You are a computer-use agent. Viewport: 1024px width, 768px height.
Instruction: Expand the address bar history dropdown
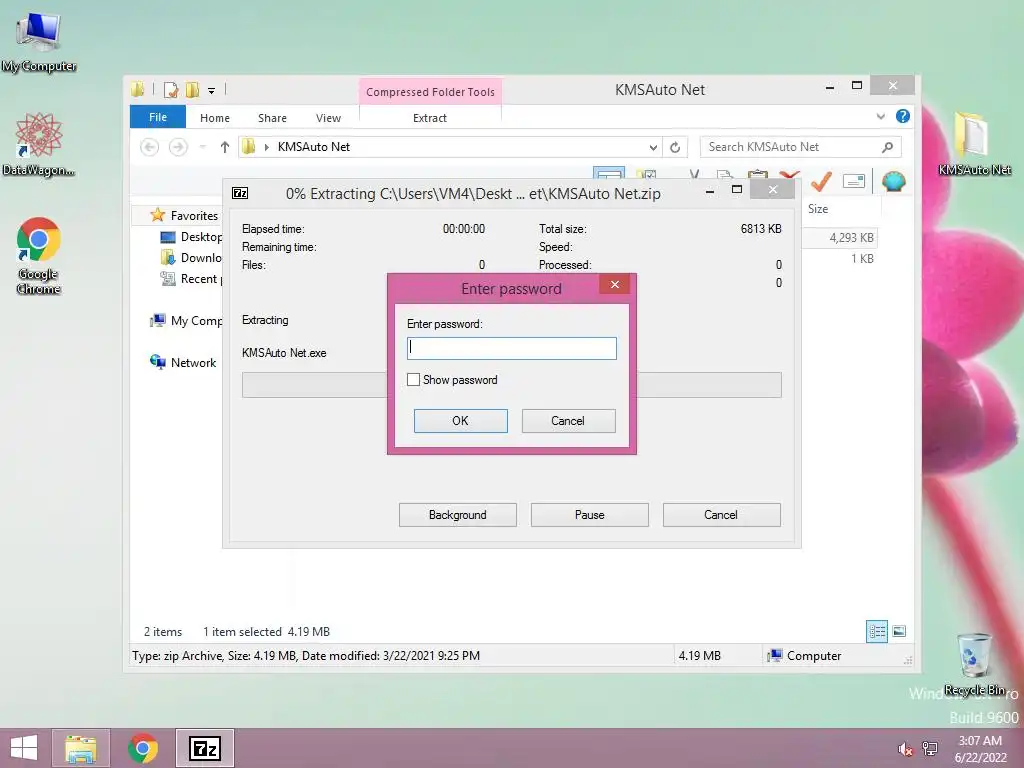(652, 148)
